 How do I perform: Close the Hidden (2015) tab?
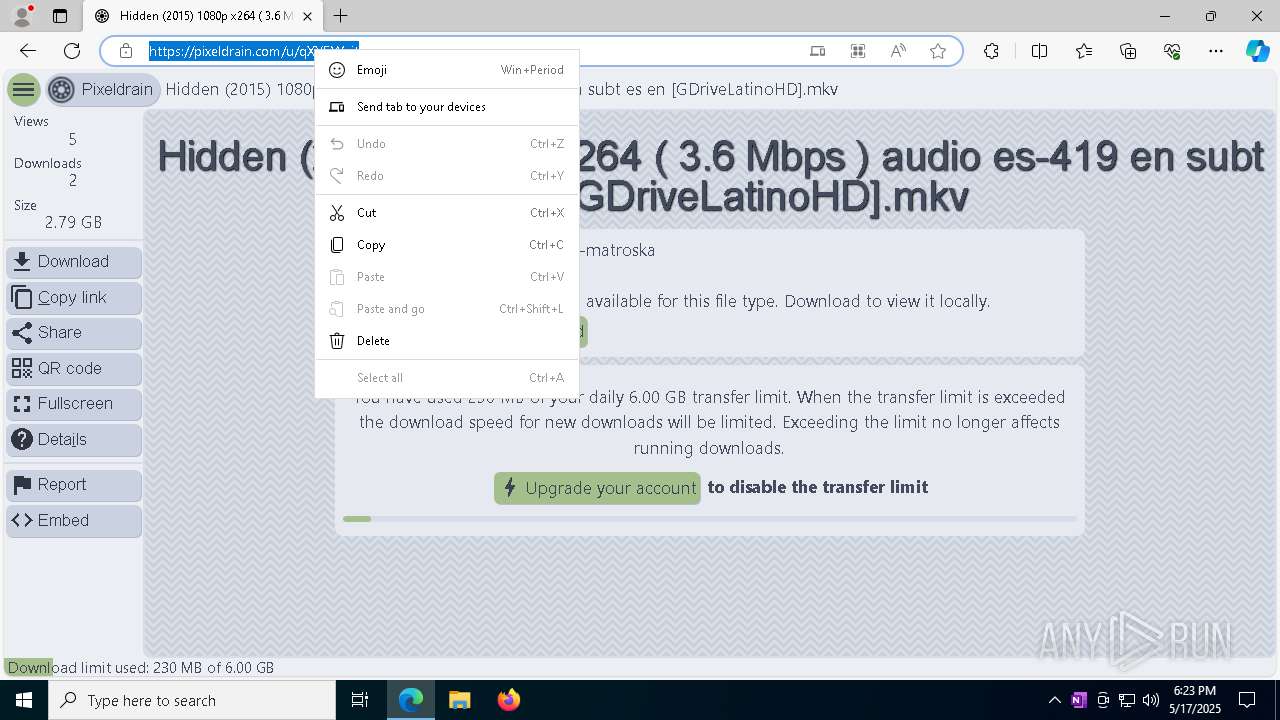[x=308, y=16]
